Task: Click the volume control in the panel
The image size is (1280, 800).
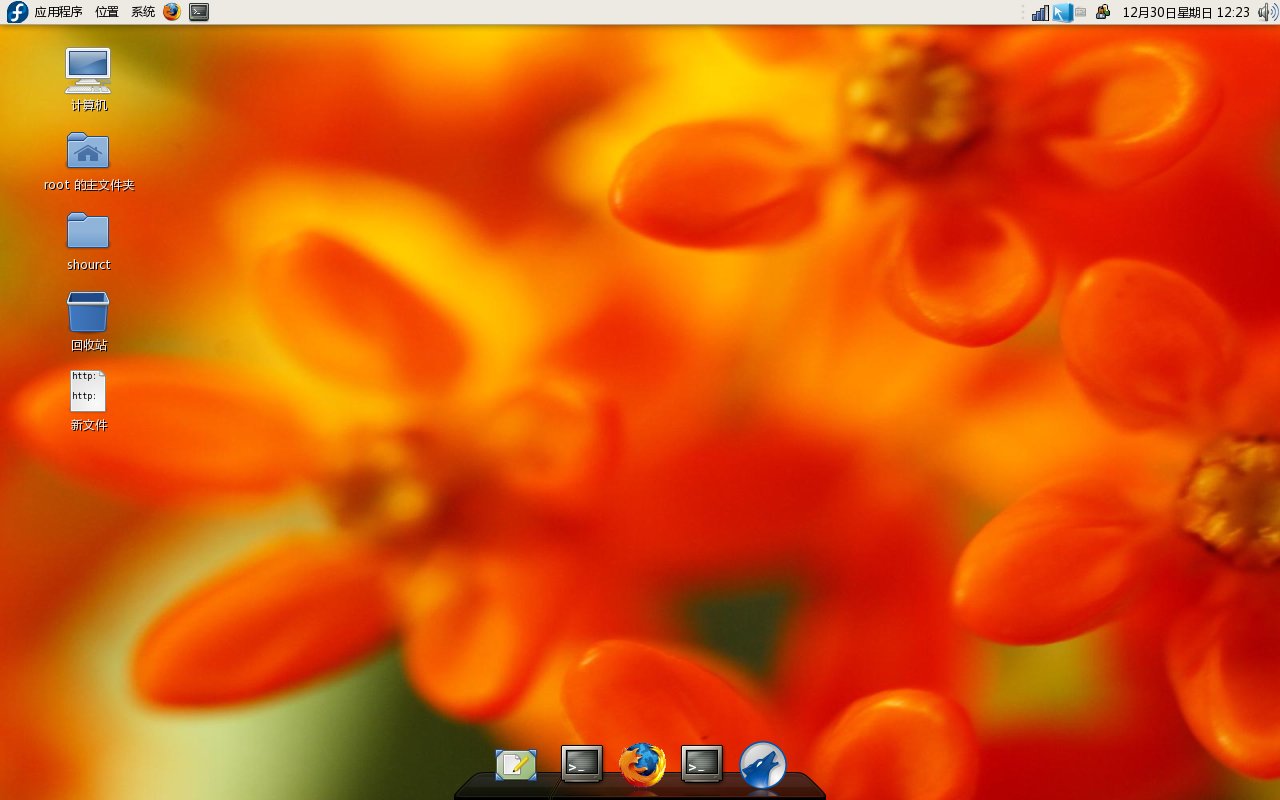Action: click(x=1266, y=12)
